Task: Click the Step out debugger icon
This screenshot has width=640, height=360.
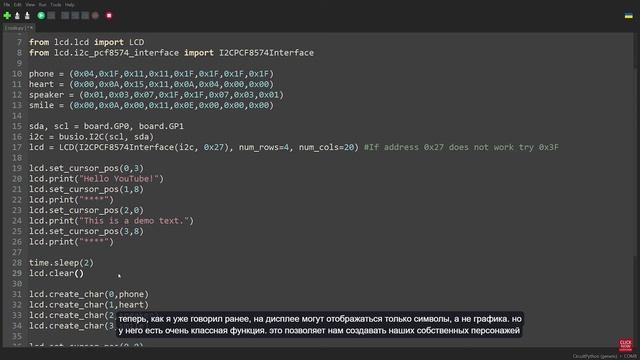Action: click(85, 16)
